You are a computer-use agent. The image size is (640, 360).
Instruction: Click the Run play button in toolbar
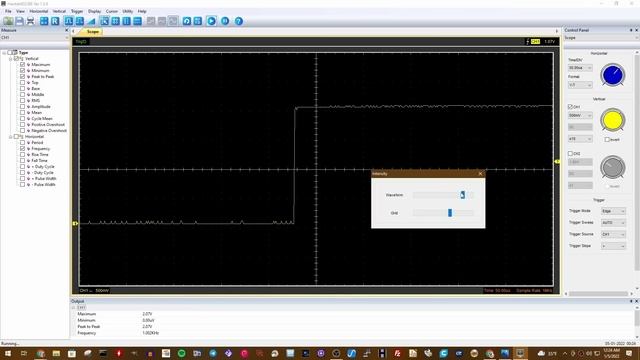coord(211,21)
